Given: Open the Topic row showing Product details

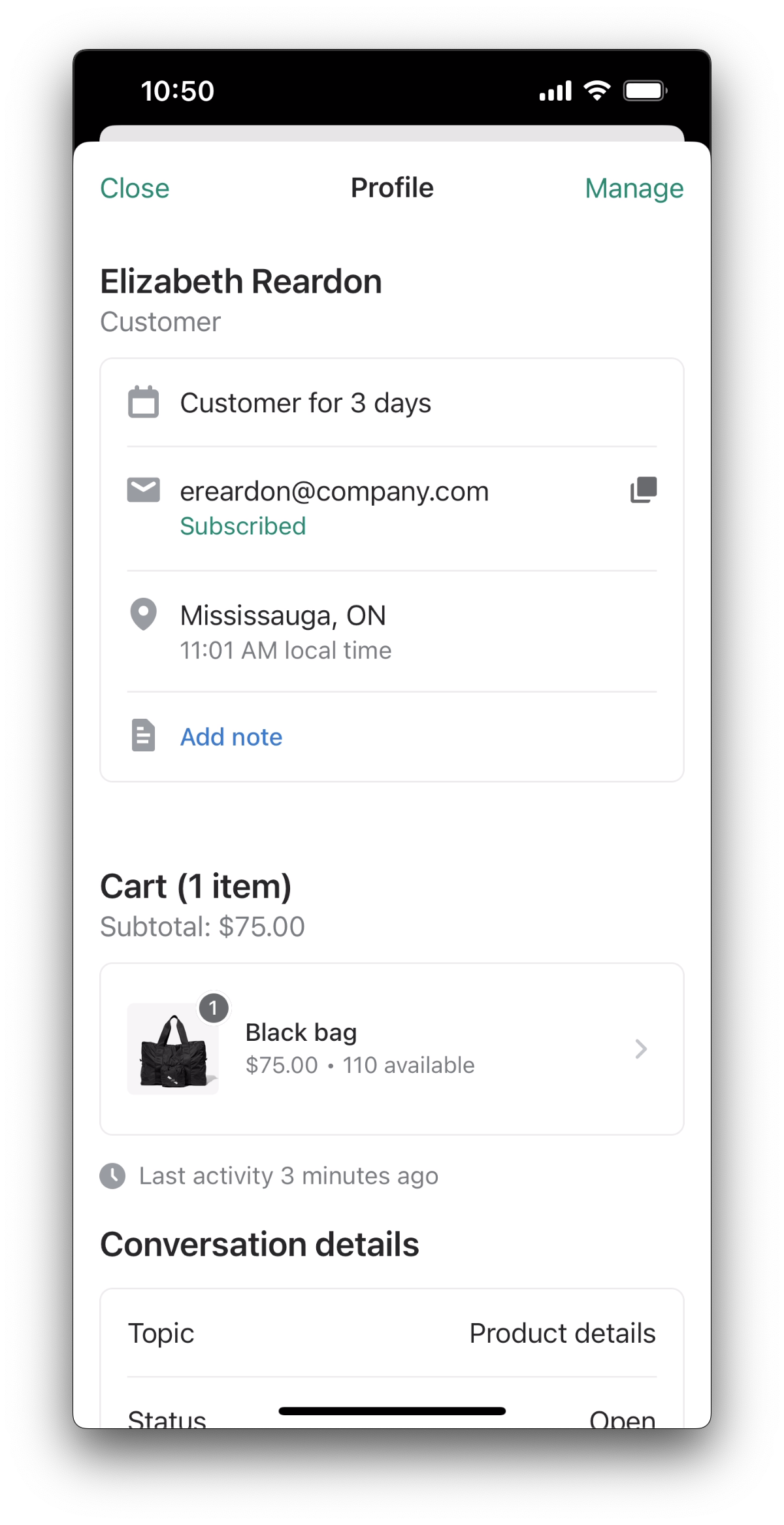Looking at the screenshot, I should (x=391, y=1333).
